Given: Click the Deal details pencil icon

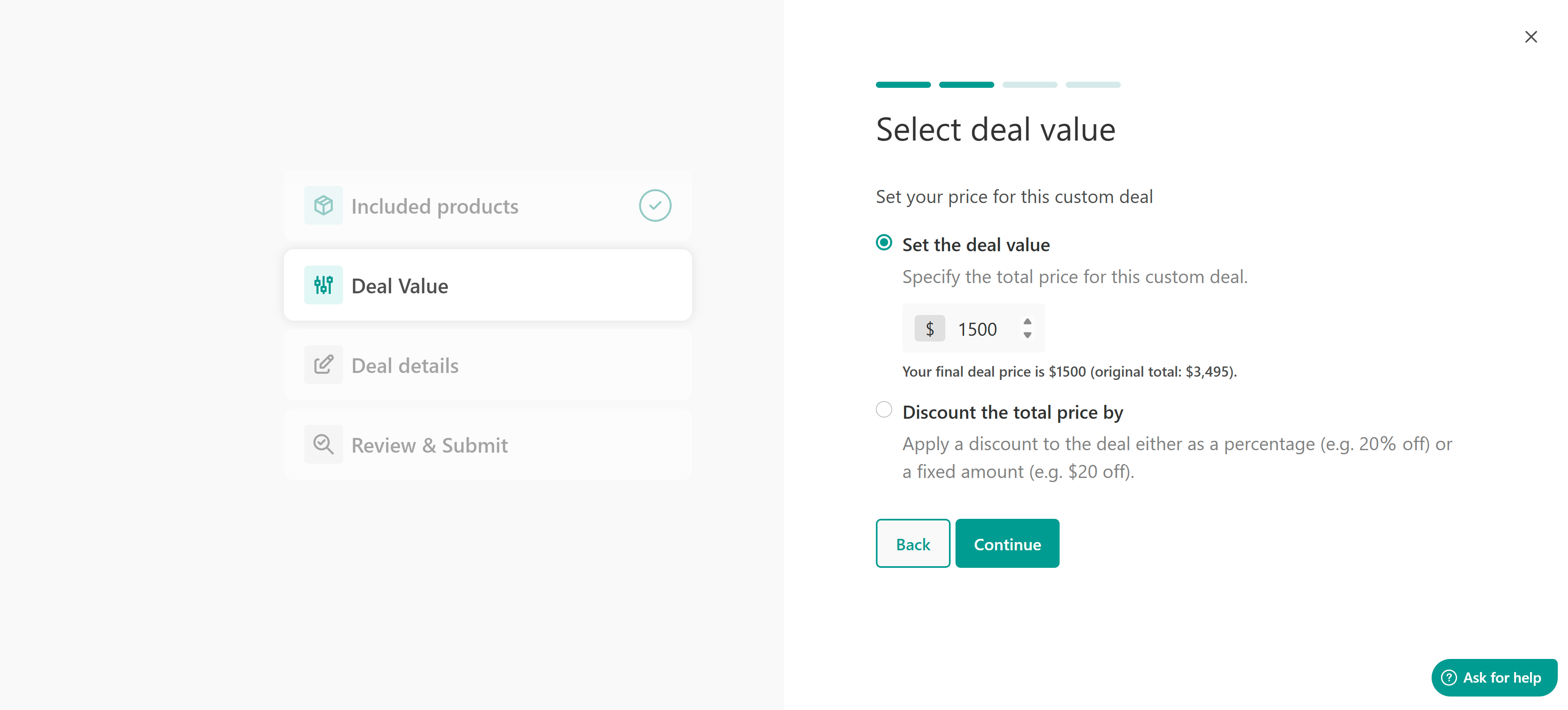Looking at the screenshot, I should click(x=323, y=365).
